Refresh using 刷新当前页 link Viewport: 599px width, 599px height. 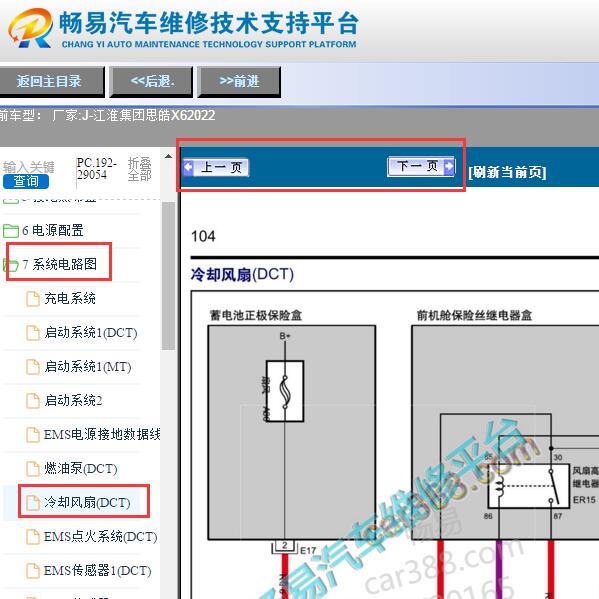(x=507, y=172)
